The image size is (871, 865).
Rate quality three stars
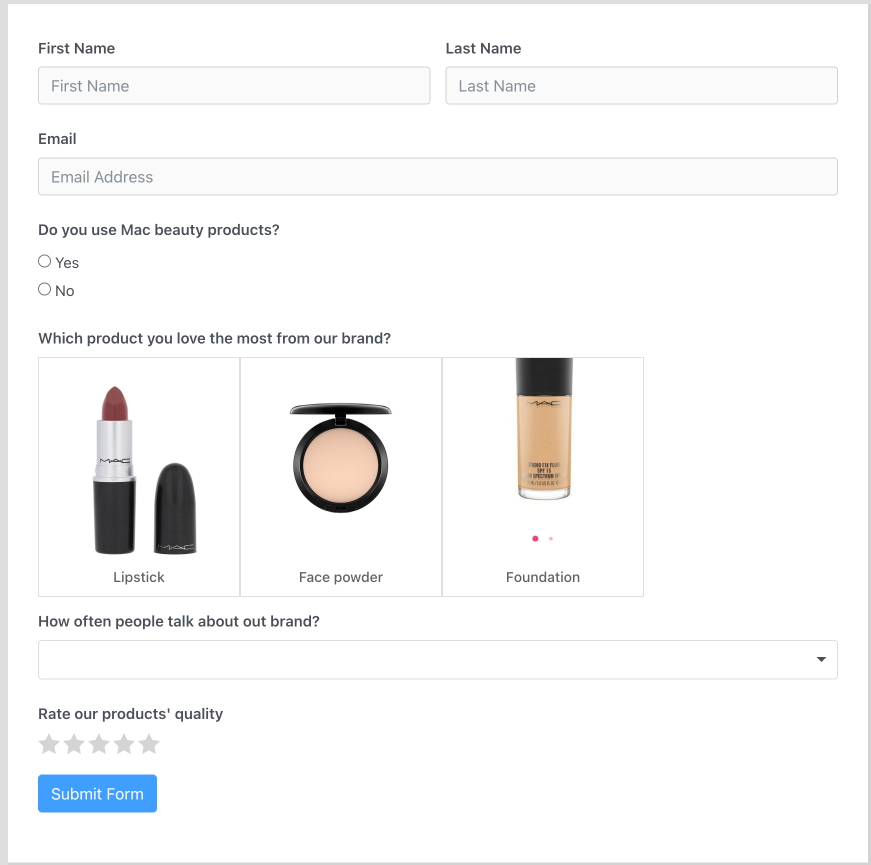point(99,744)
